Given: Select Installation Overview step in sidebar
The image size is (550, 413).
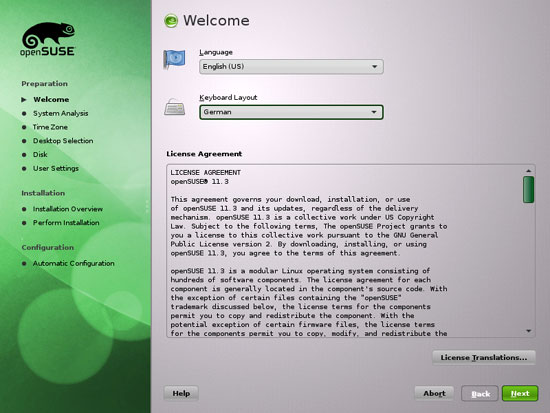Looking at the screenshot, I should [x=68, y=209].
